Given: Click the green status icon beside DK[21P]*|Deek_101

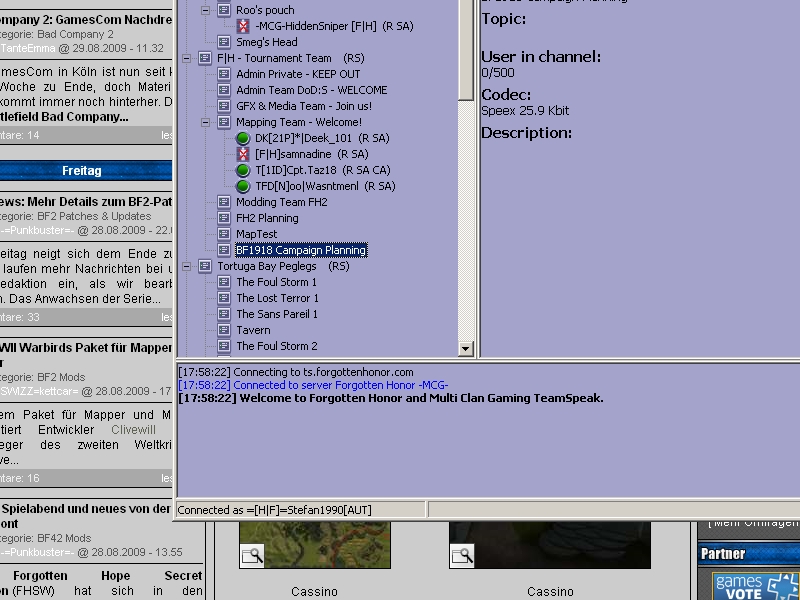Looking at the screenshot, I should click(x=243, y=138).
